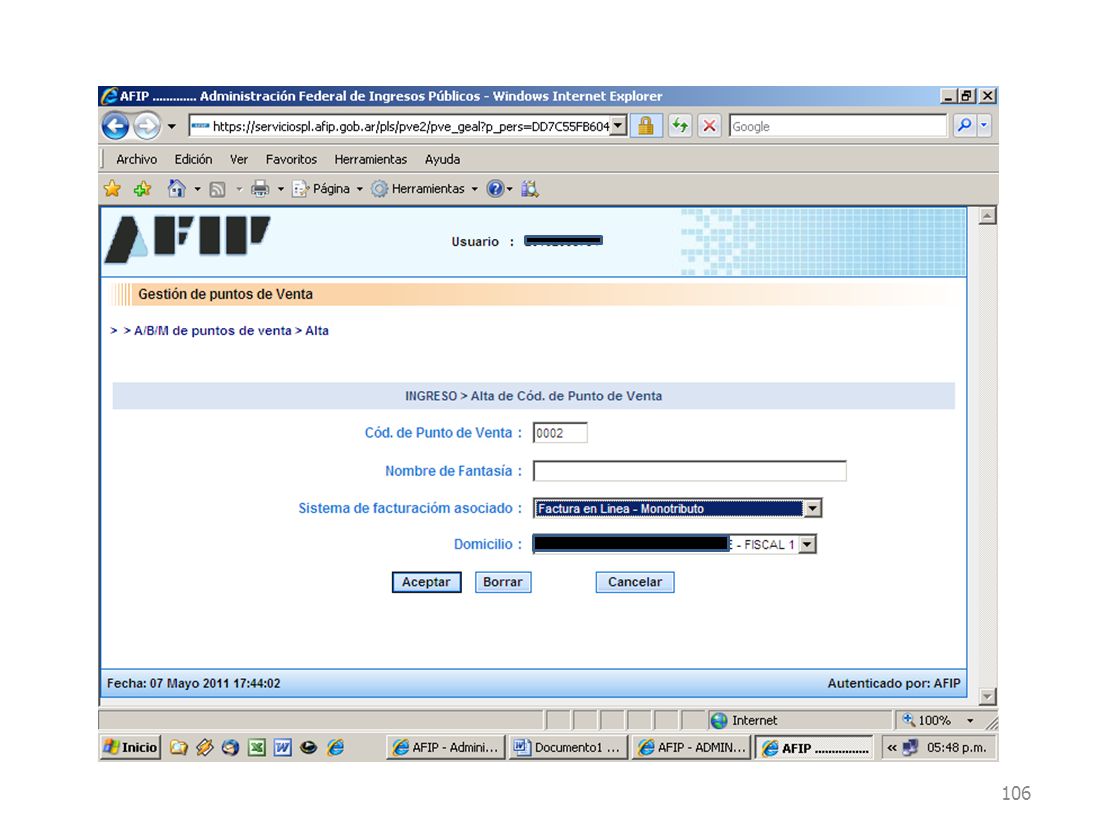Open search provider options dropdown arrow
The image size is (1096, 831).
point(983,126)
